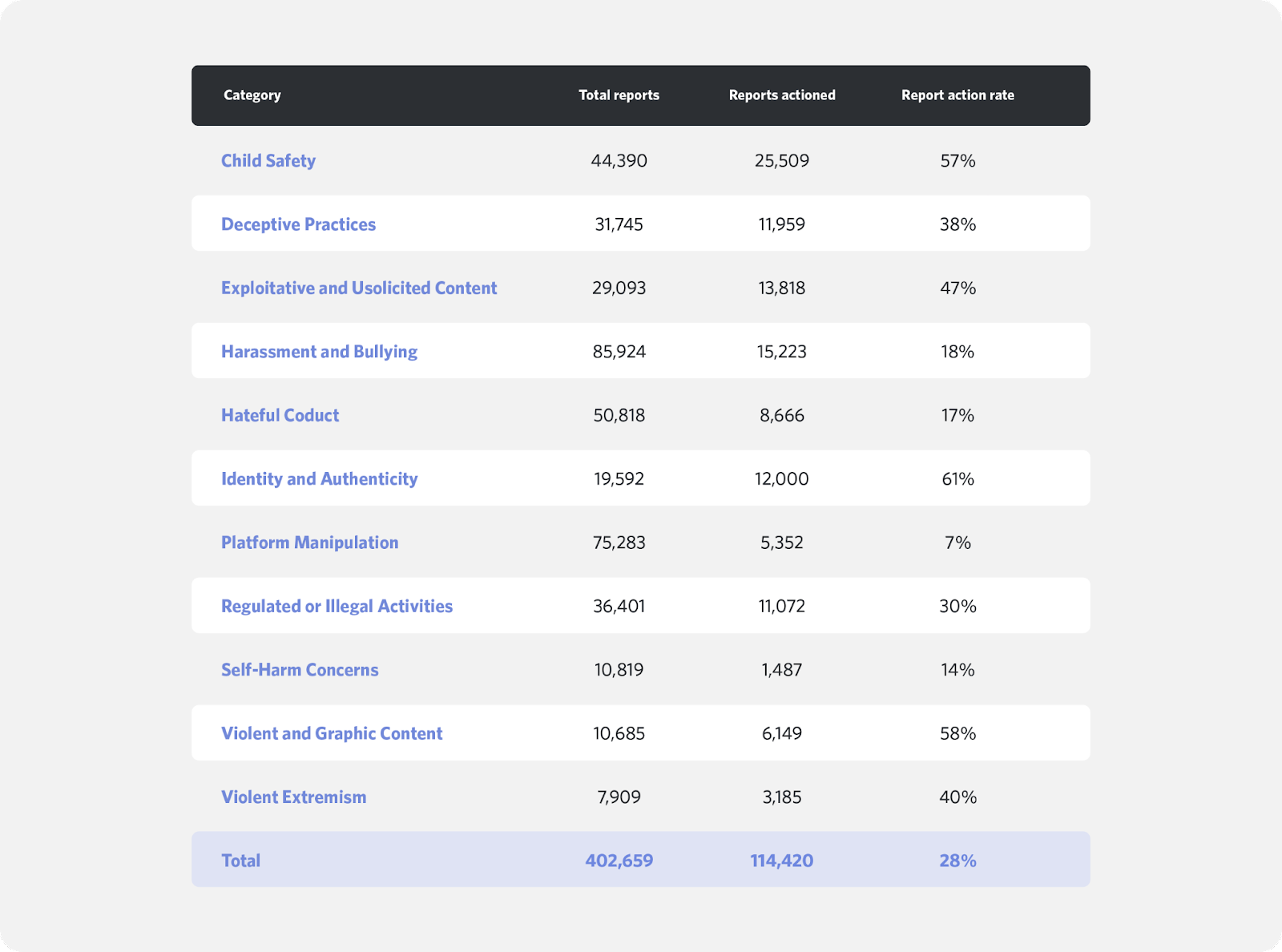Click the Total reports column header
The width and height of the screenshot is (1282, 952).
click(619, 95)
